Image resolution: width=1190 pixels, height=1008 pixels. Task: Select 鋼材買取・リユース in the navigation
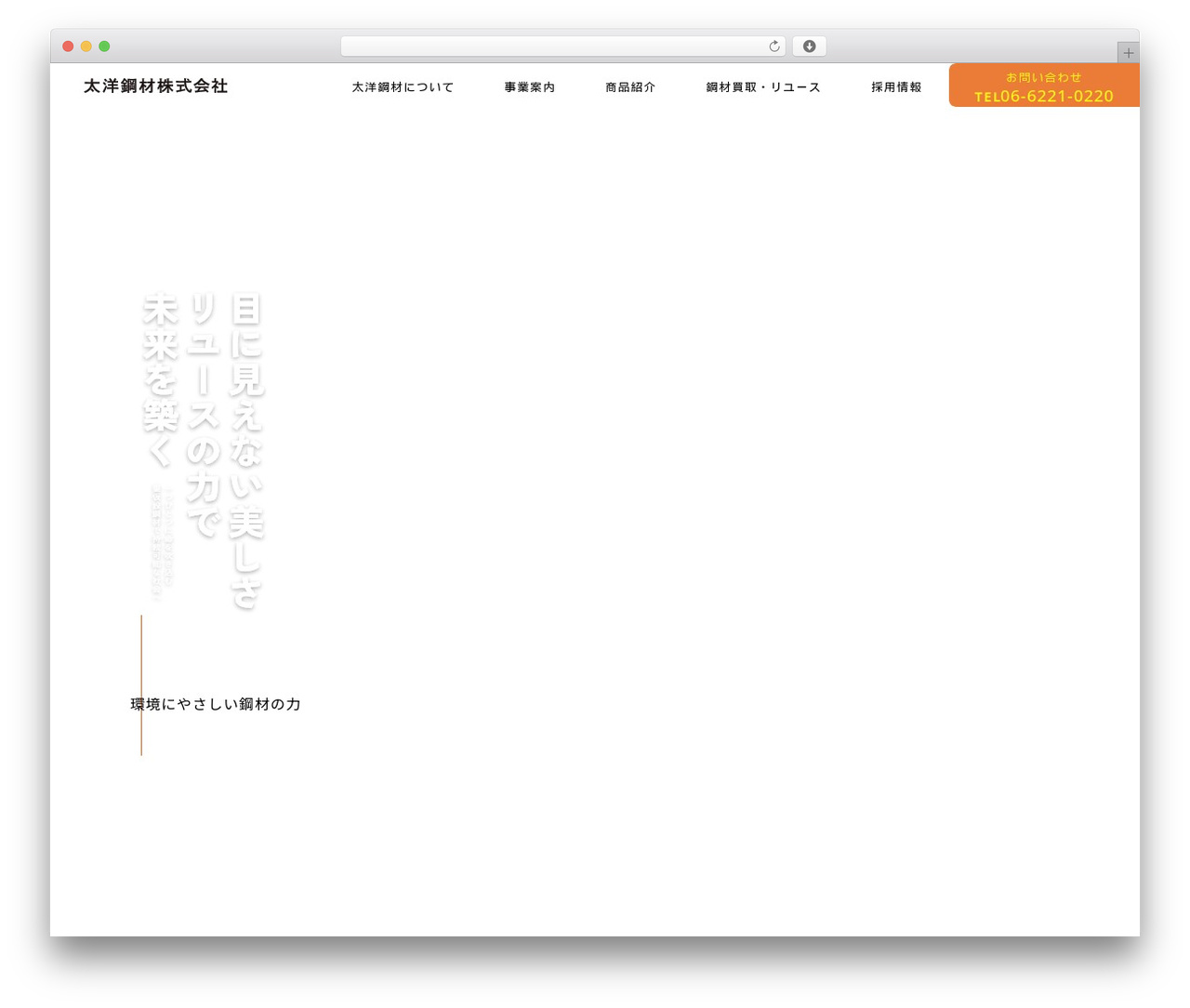pos(763,87)
